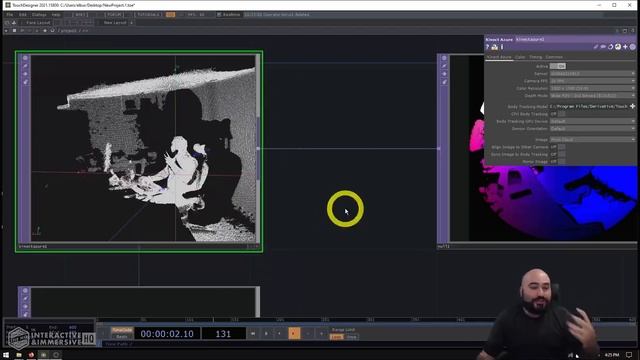Toggle Align Image to Other Camera

point(558,147)
